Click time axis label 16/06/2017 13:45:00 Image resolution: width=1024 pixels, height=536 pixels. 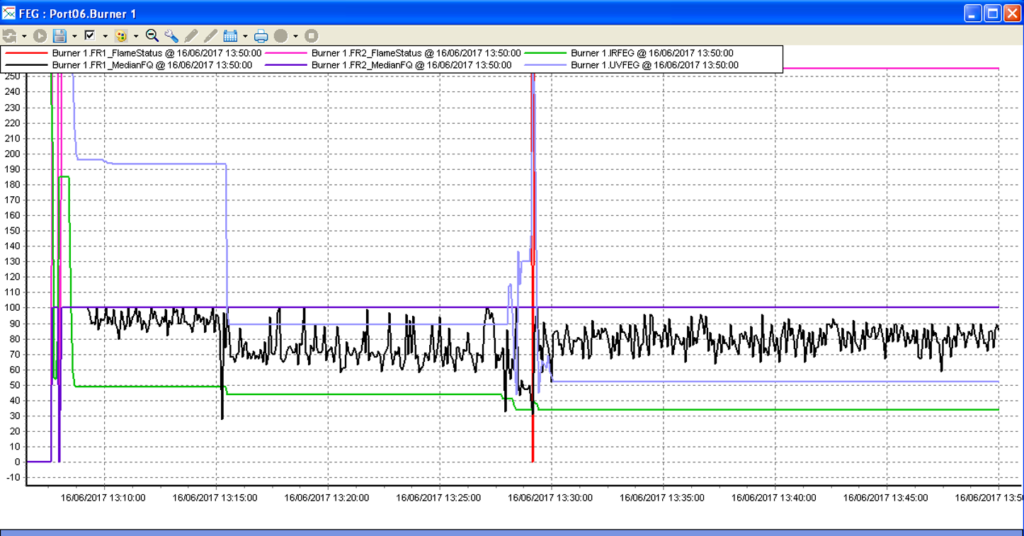click(885, 498)
